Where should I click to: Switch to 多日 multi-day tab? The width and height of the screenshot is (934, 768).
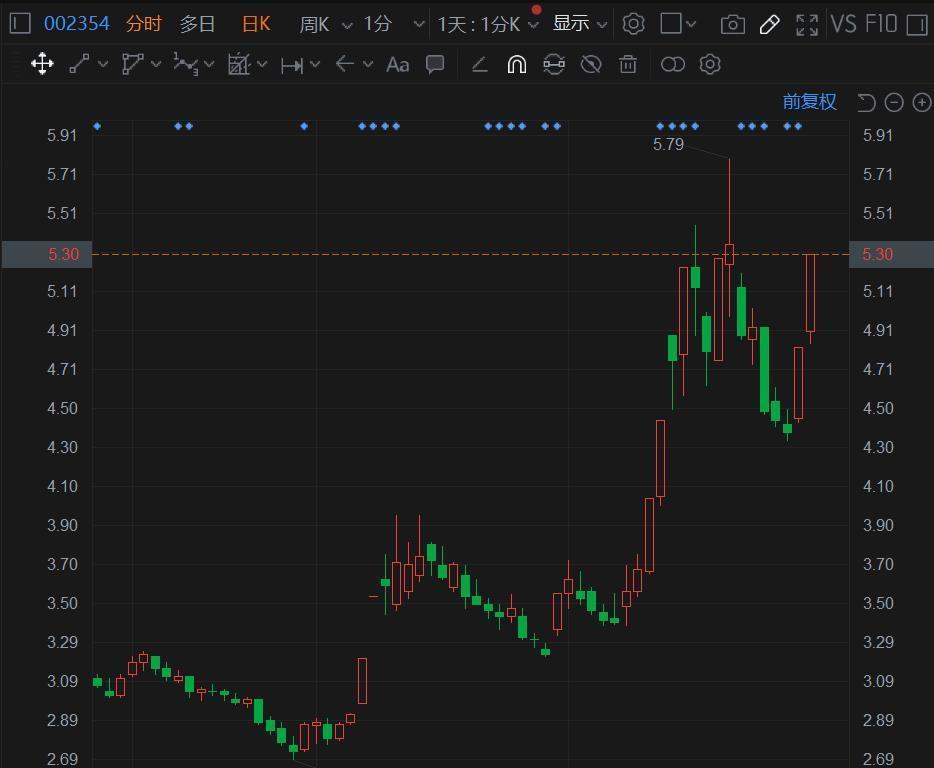point(197,24)
